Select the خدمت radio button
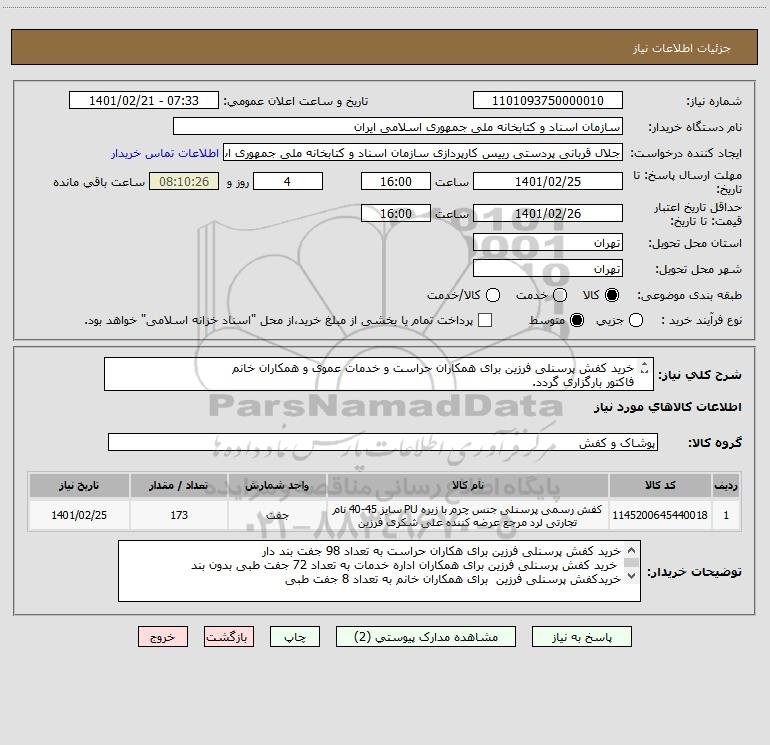 point(560,295)
